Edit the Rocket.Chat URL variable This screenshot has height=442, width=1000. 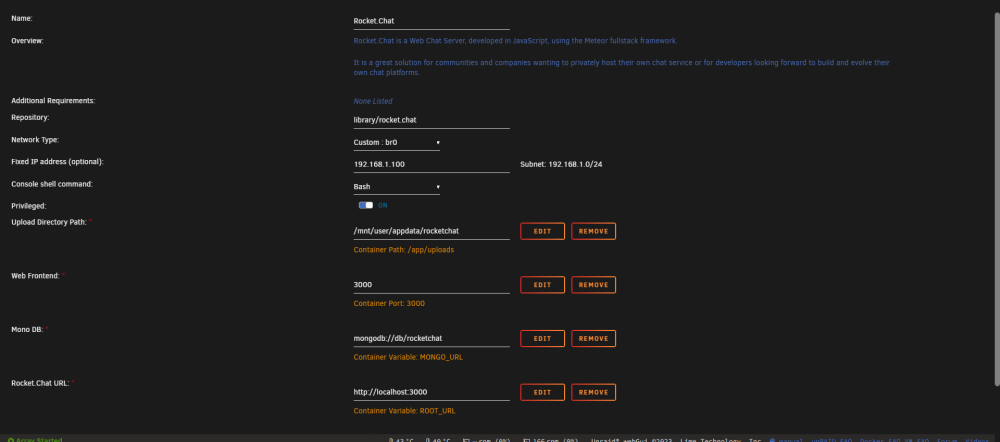[542, 392]
